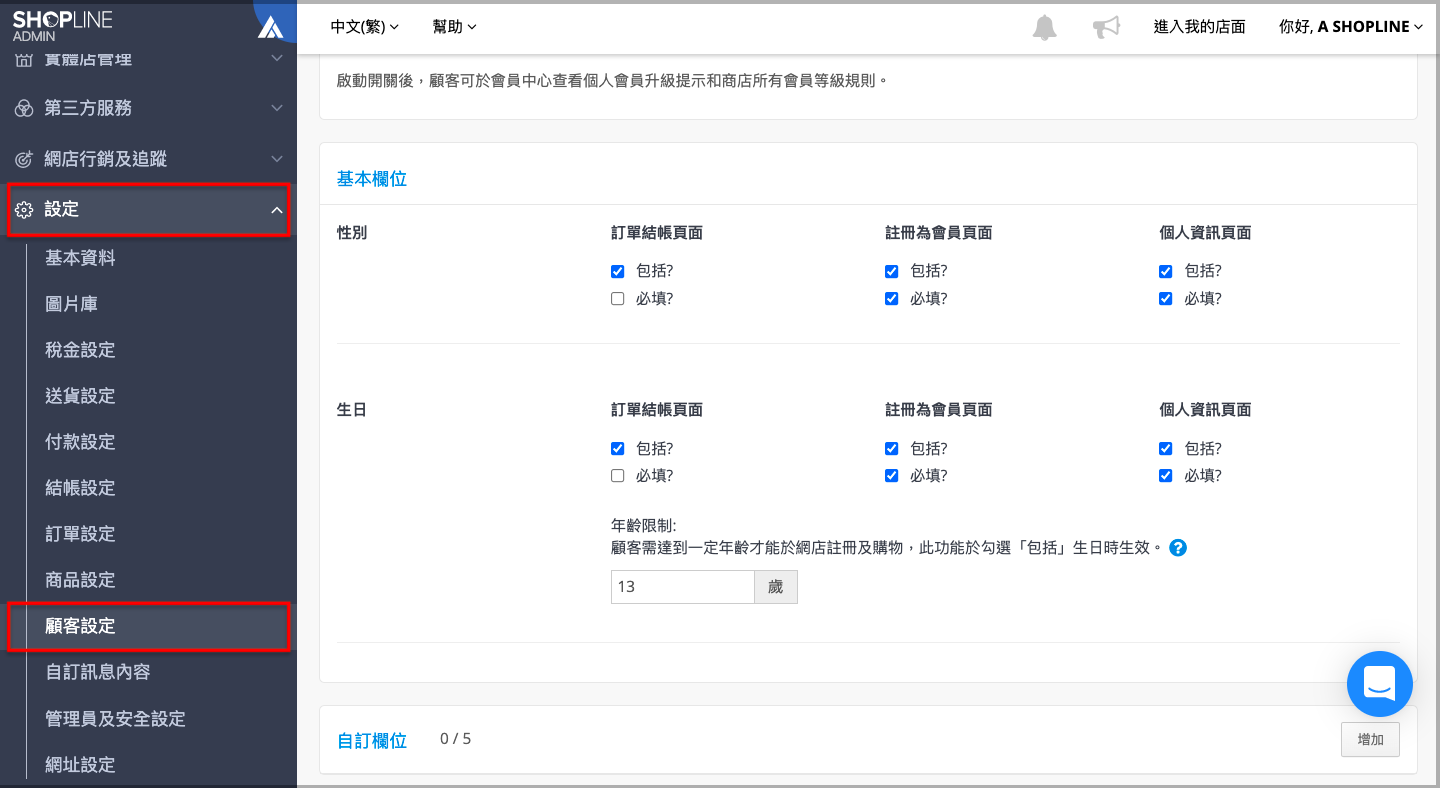Click the 0 / 5 custom field counter
Viewport: 1440px width, 788px height.
tap(456, 739)
